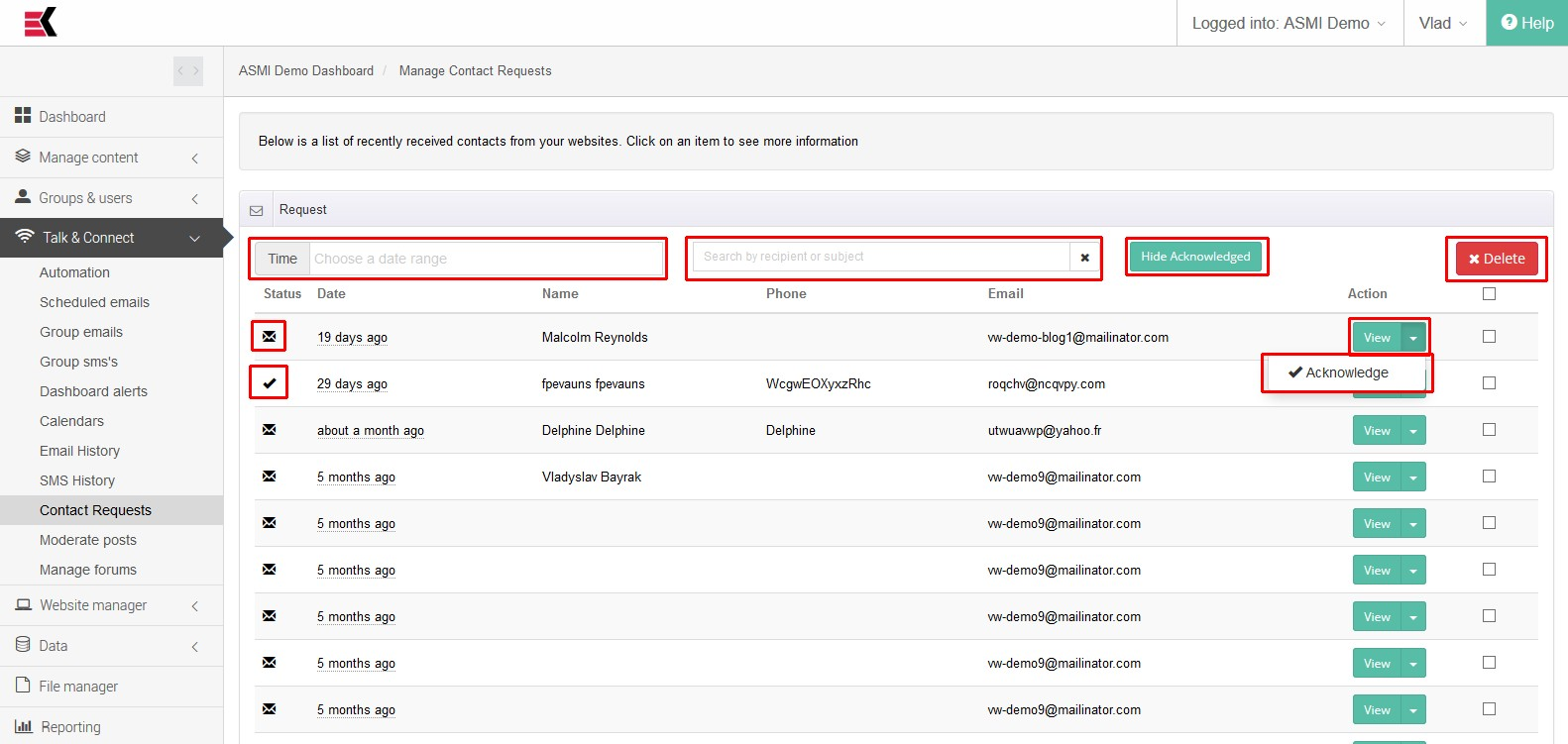Click the Choose a date range field
The height and width of the screenshot is (744, 1568).
tap(486, 259)
